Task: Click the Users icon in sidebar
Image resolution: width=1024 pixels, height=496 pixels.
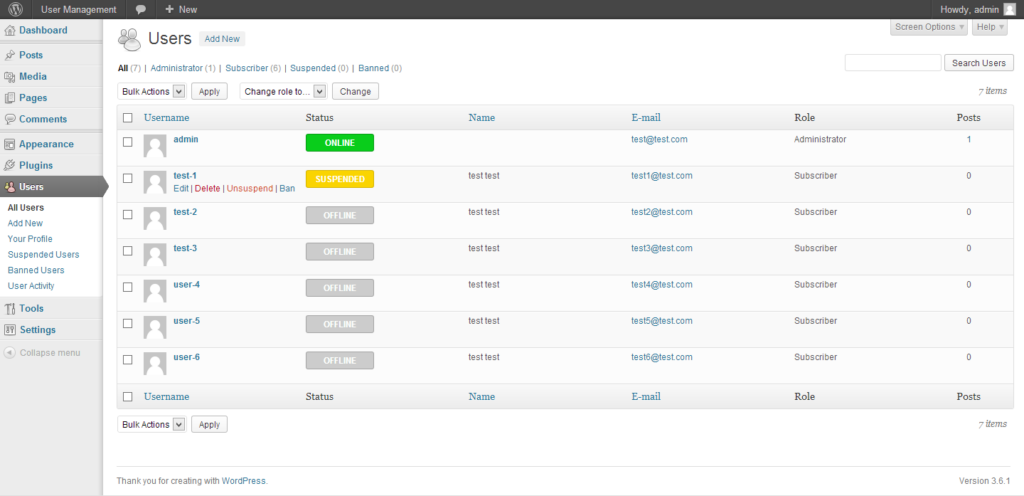Action: coord(10,187)
